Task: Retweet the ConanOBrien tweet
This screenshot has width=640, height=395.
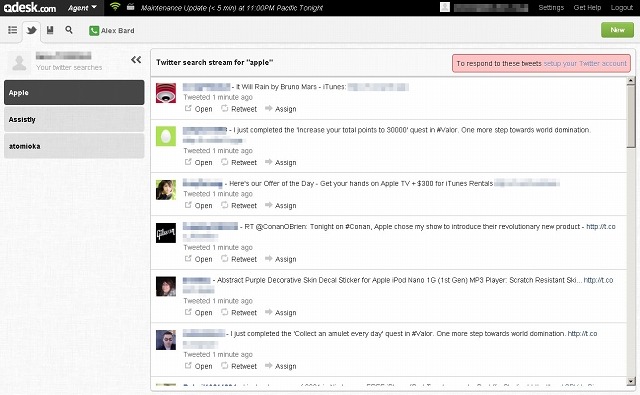Action: [x=239, y=259]
